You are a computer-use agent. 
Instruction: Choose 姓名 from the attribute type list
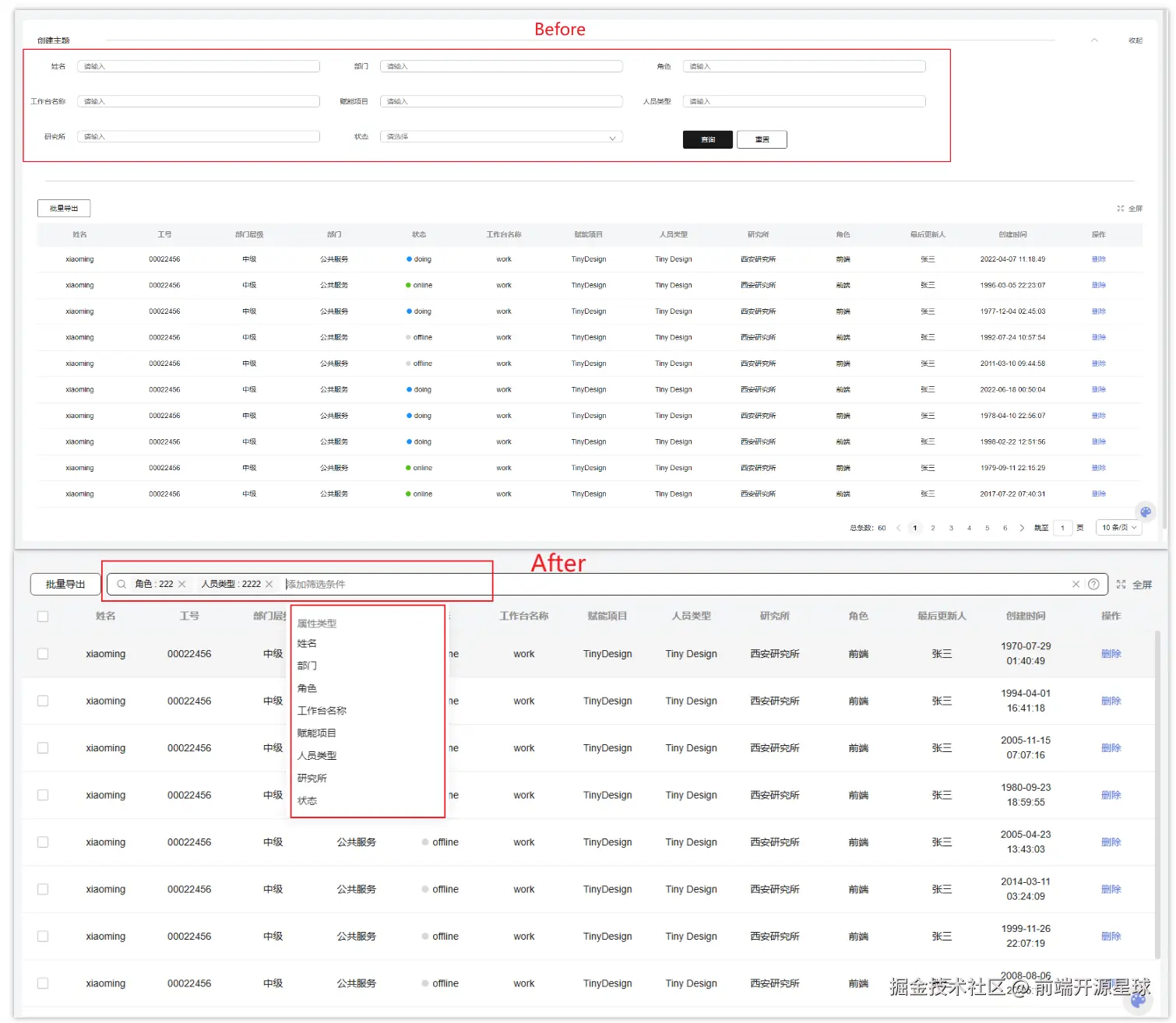tap(307, 644)
